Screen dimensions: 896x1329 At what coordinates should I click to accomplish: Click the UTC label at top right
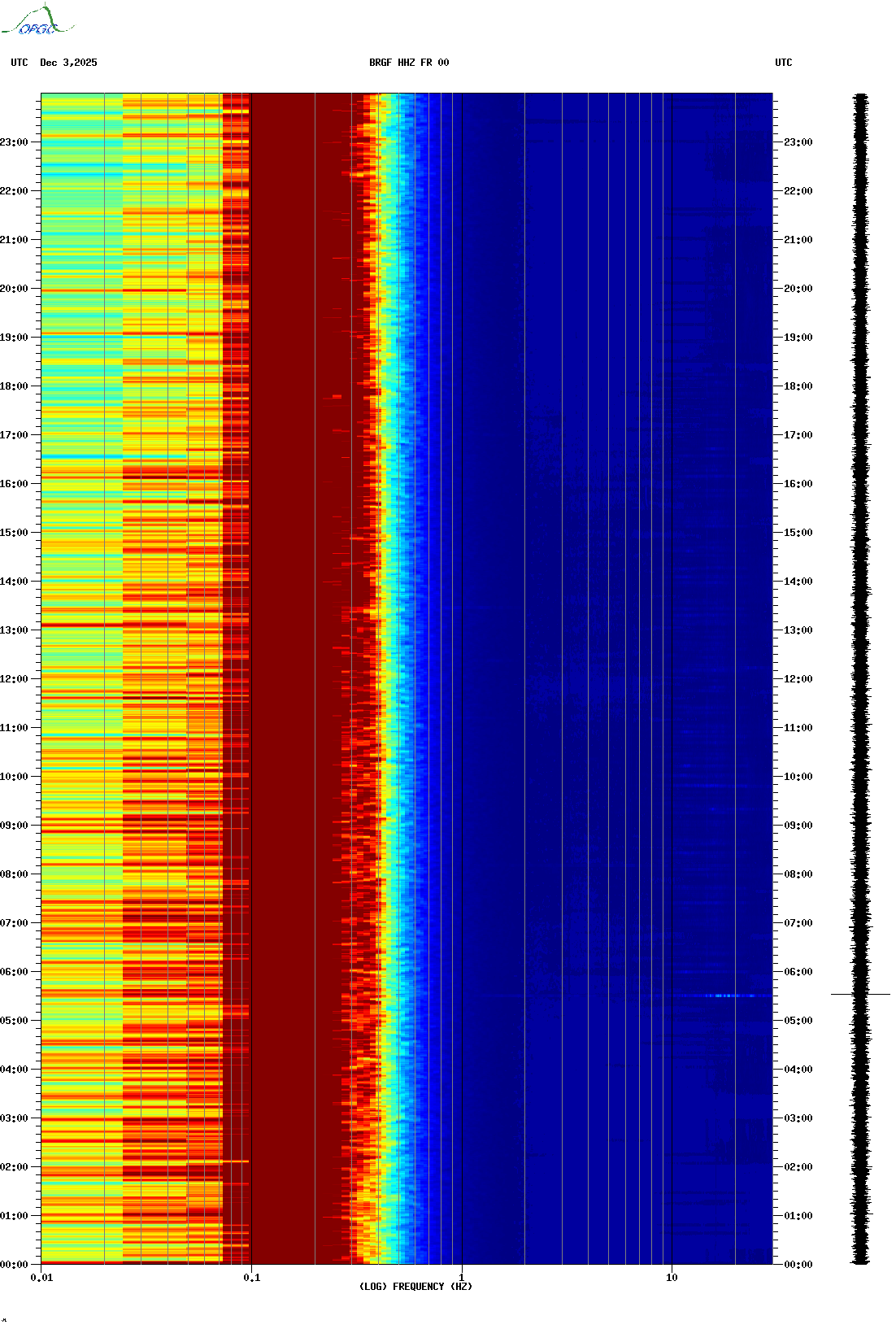click(x=783, y=63)
